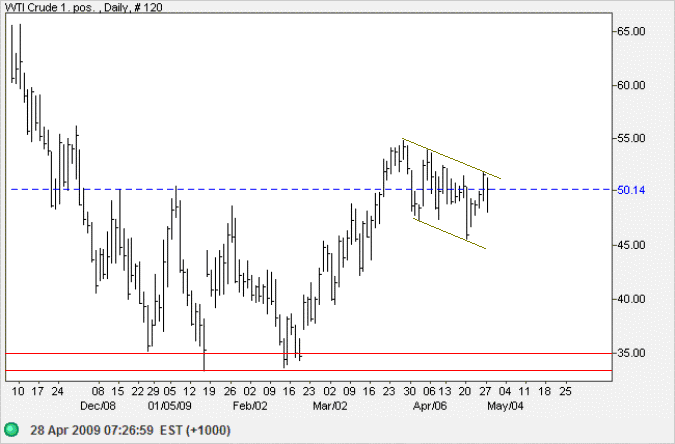Click the 60.00 price axis label
The image size is (675, 444).
631,85
